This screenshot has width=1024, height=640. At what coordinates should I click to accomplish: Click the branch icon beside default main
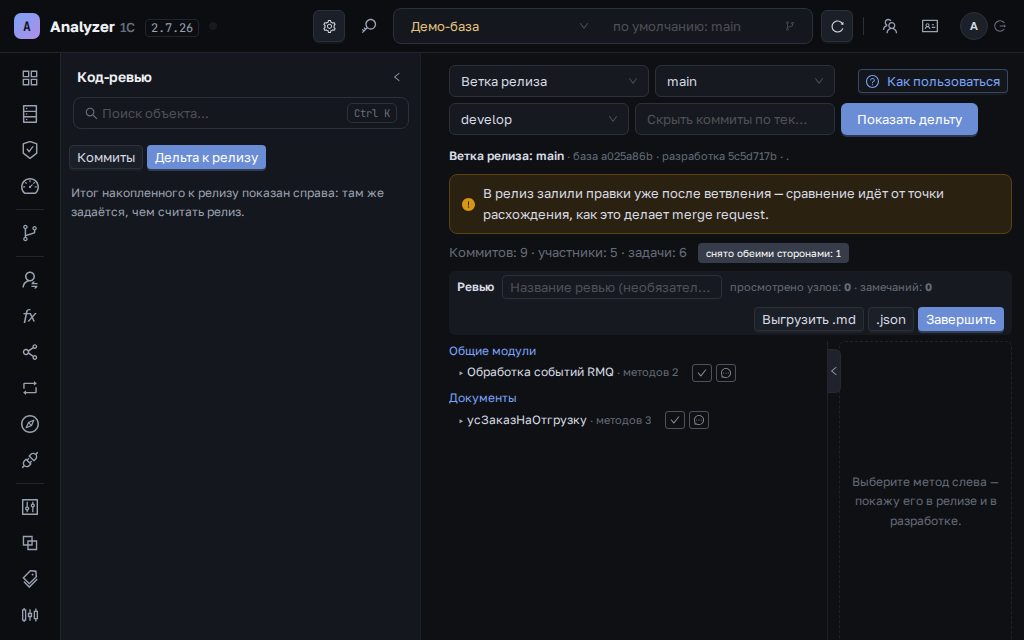point(790,26)
